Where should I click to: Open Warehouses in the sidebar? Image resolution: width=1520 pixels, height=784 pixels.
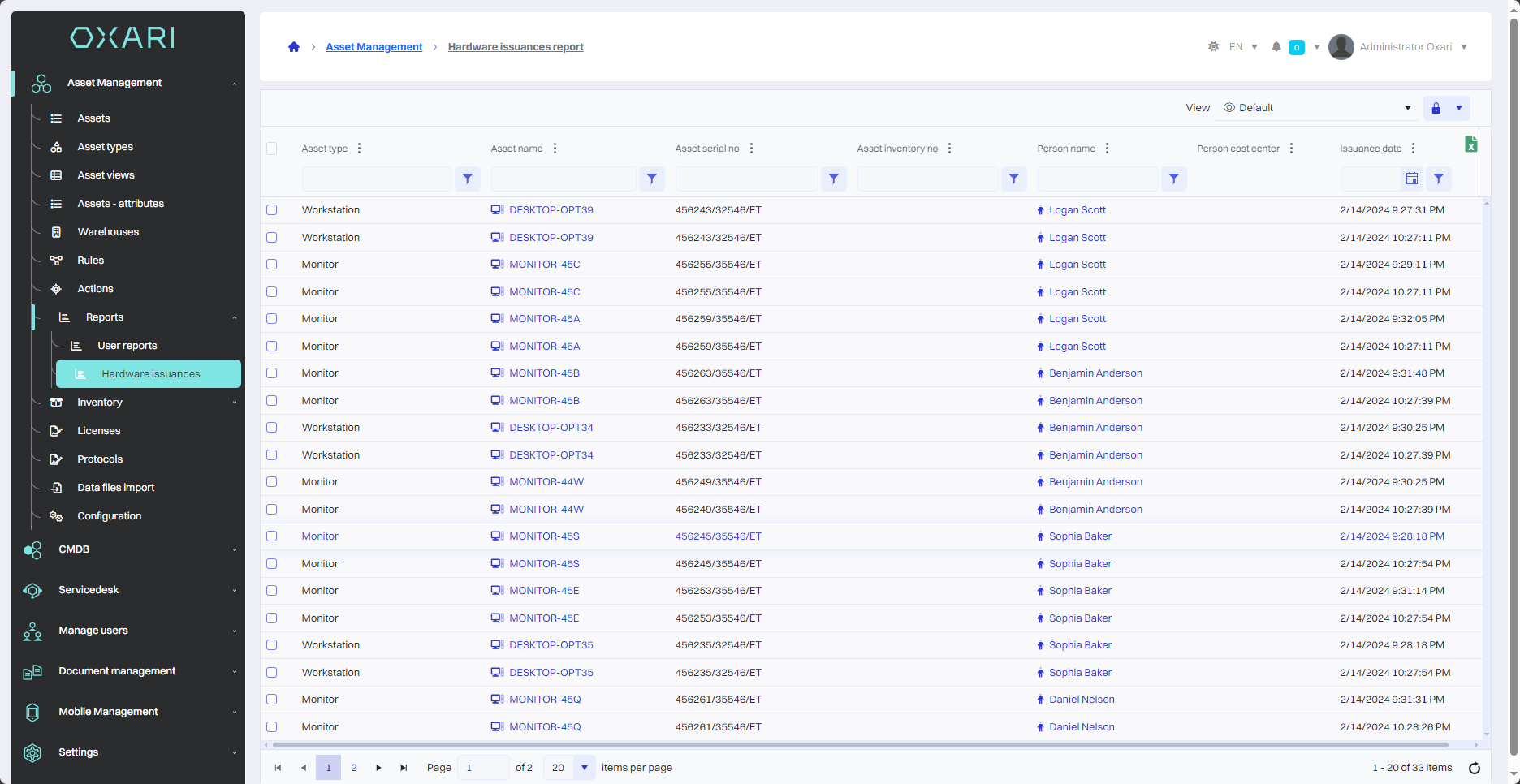108,232
